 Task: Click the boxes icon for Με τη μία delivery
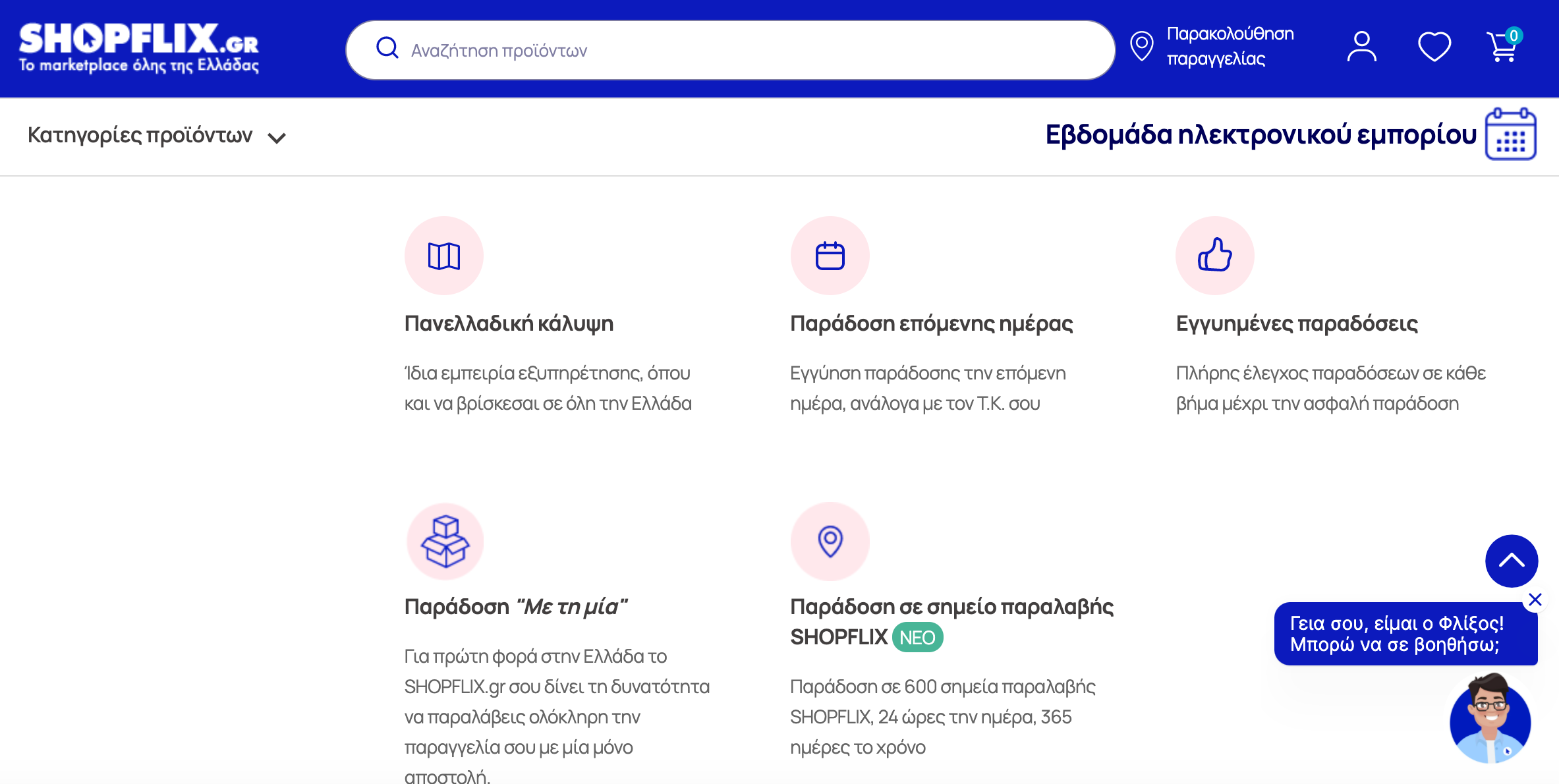tap(445, 542)
